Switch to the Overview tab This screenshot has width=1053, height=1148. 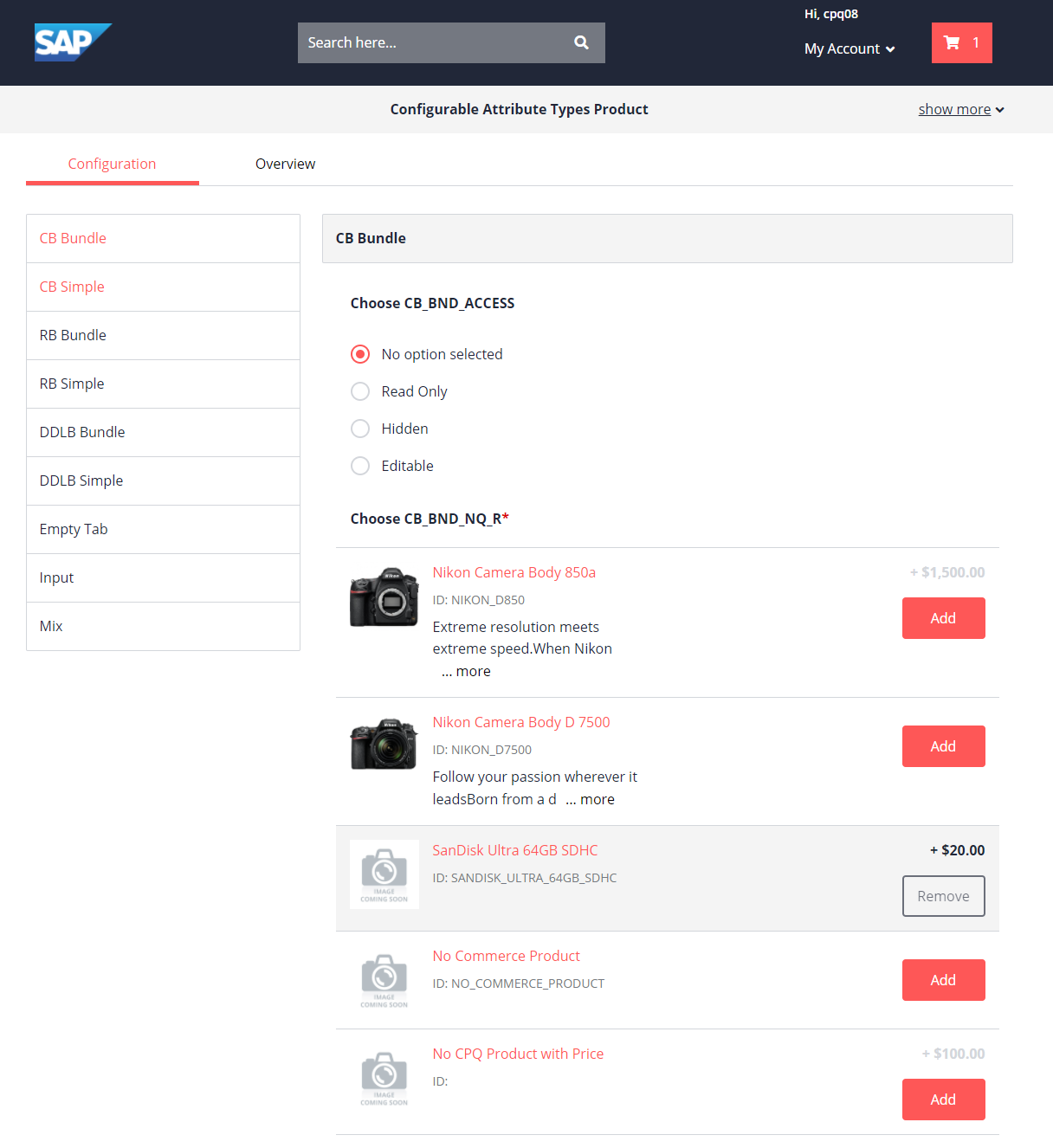[285, 164]
